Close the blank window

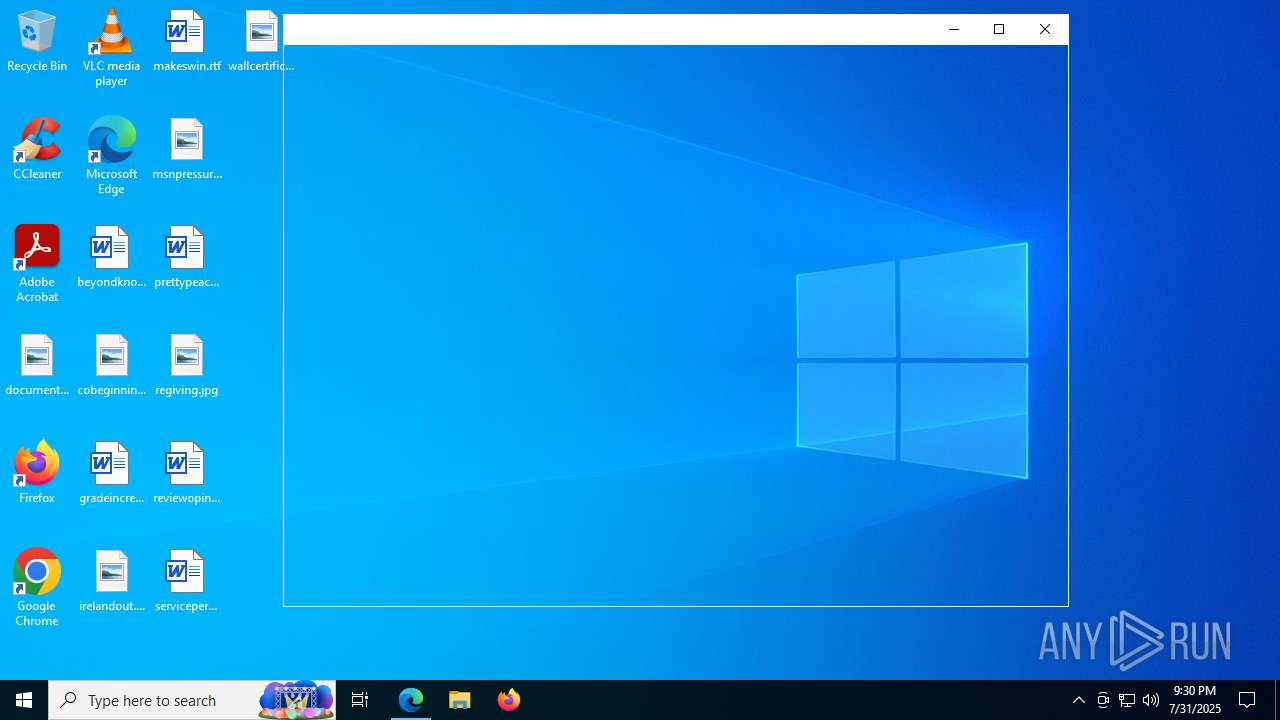[x=1045, y=30]
